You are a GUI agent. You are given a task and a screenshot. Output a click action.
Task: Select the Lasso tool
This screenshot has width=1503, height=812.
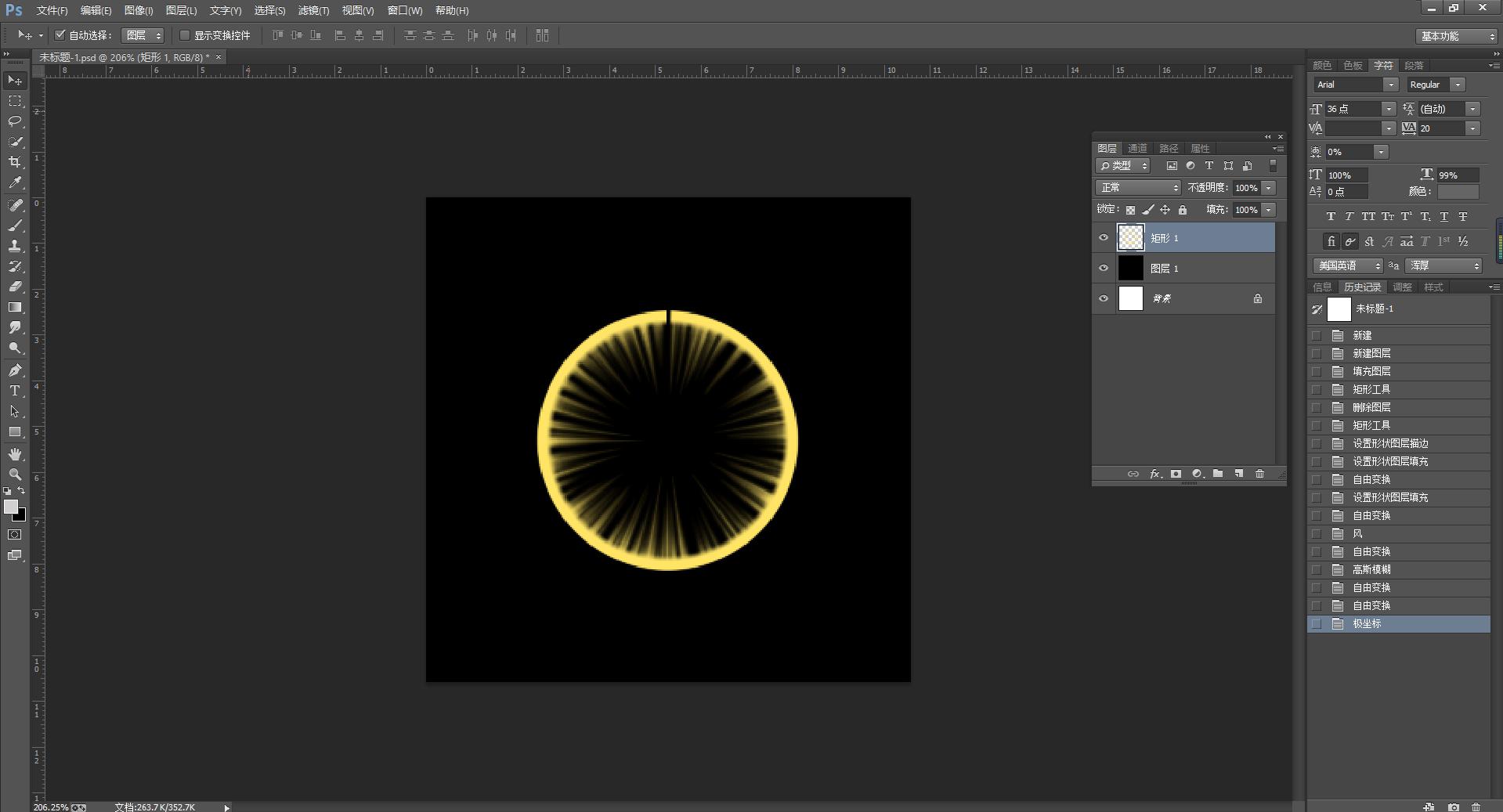pyautogui.click(x=15, y=121)
